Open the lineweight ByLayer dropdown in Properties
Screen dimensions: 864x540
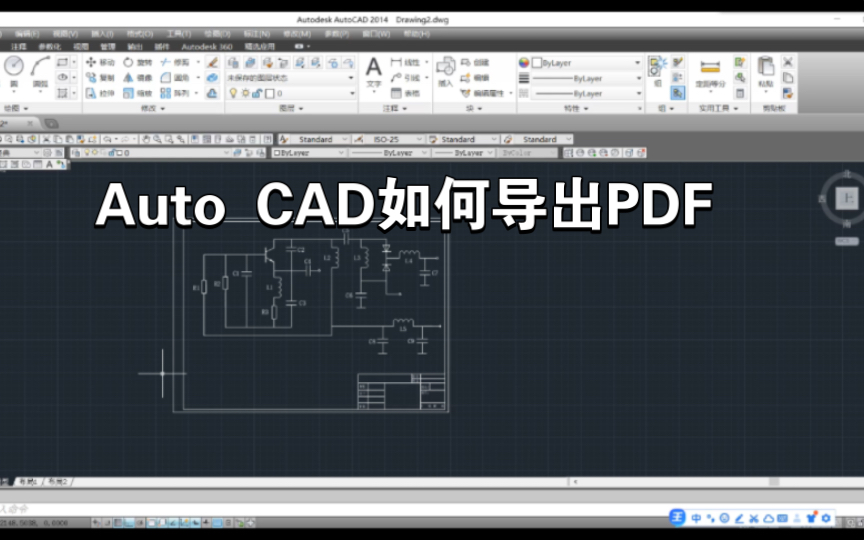click(x=586, y=78)
